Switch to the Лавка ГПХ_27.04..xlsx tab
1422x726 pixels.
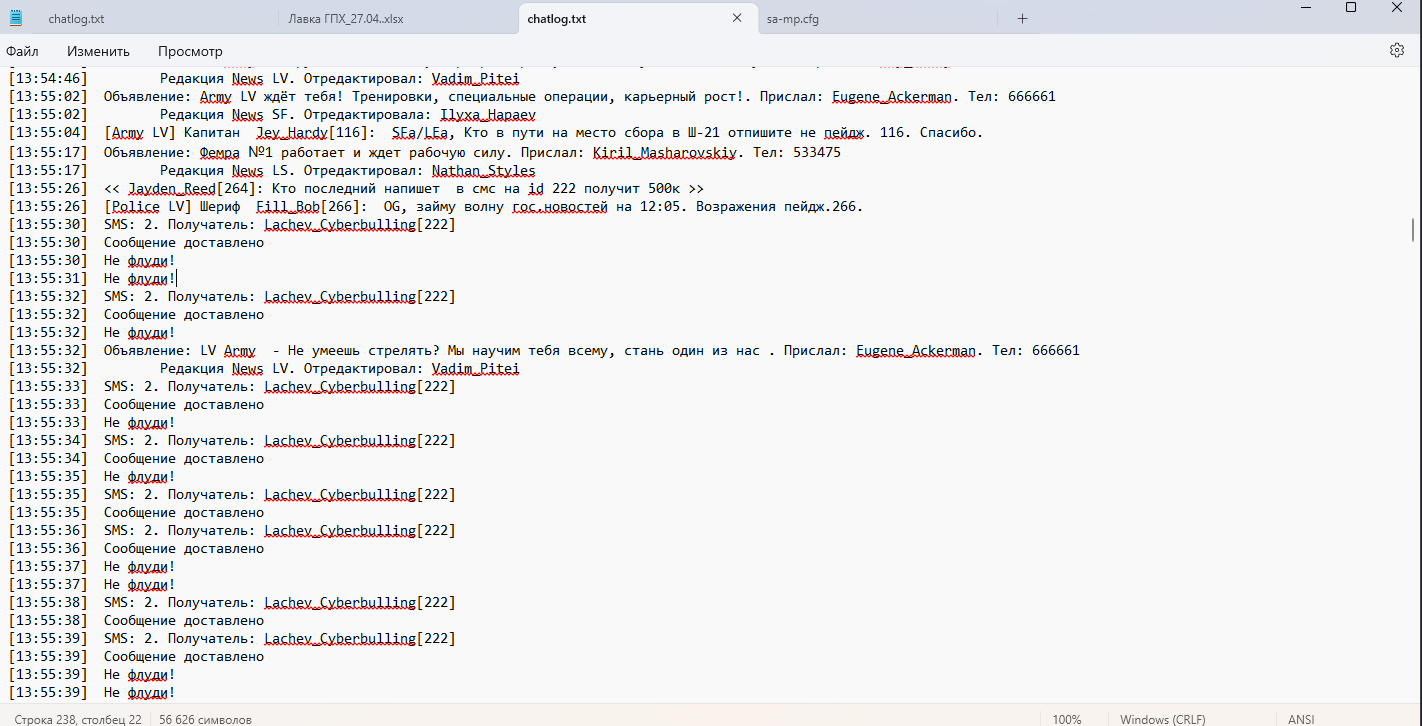tap(345, 19)
